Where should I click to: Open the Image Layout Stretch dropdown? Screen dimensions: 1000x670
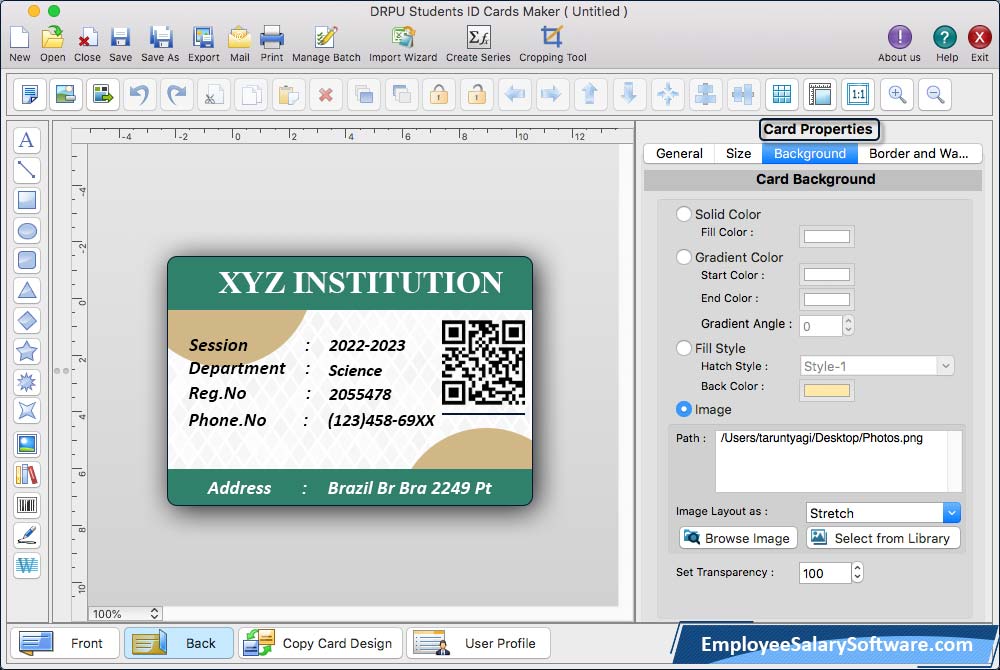(x=883, y=513)
